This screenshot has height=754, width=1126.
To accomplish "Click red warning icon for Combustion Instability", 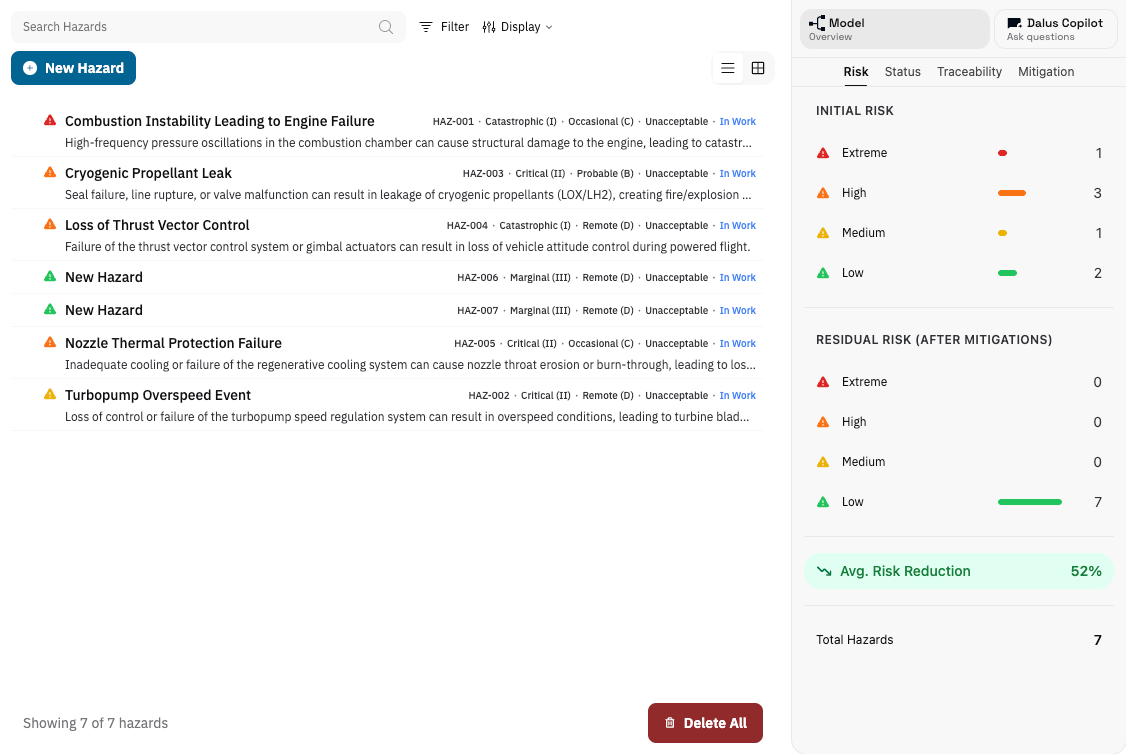I will click(x=50, y=120).
